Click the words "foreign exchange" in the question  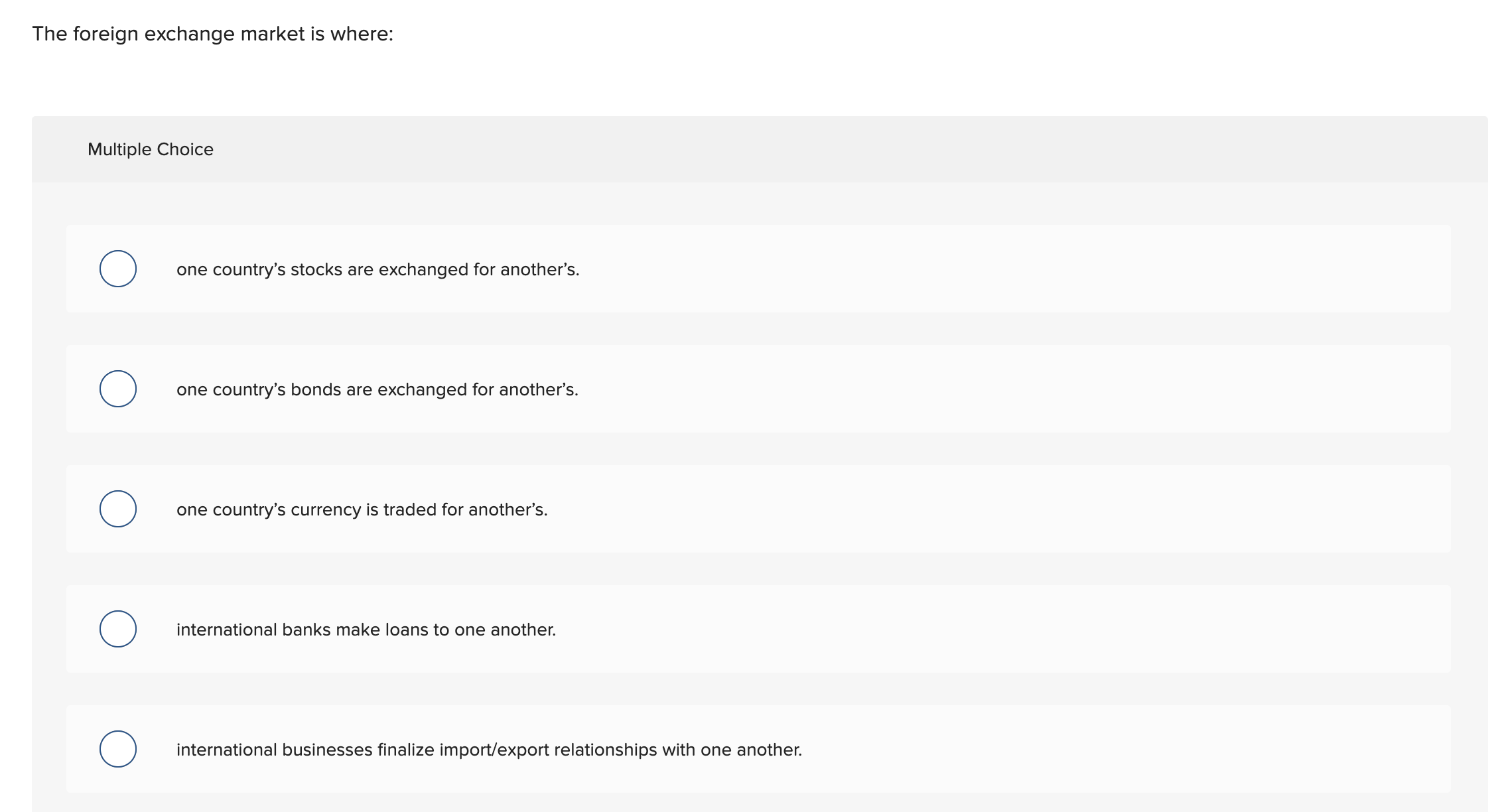(x=154, y=34)
